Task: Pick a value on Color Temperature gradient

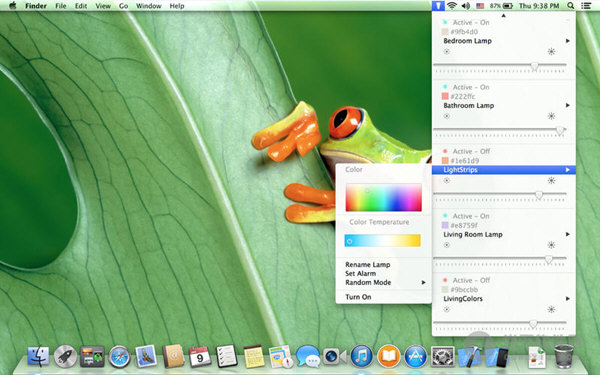Action: (x=383, y=240)
